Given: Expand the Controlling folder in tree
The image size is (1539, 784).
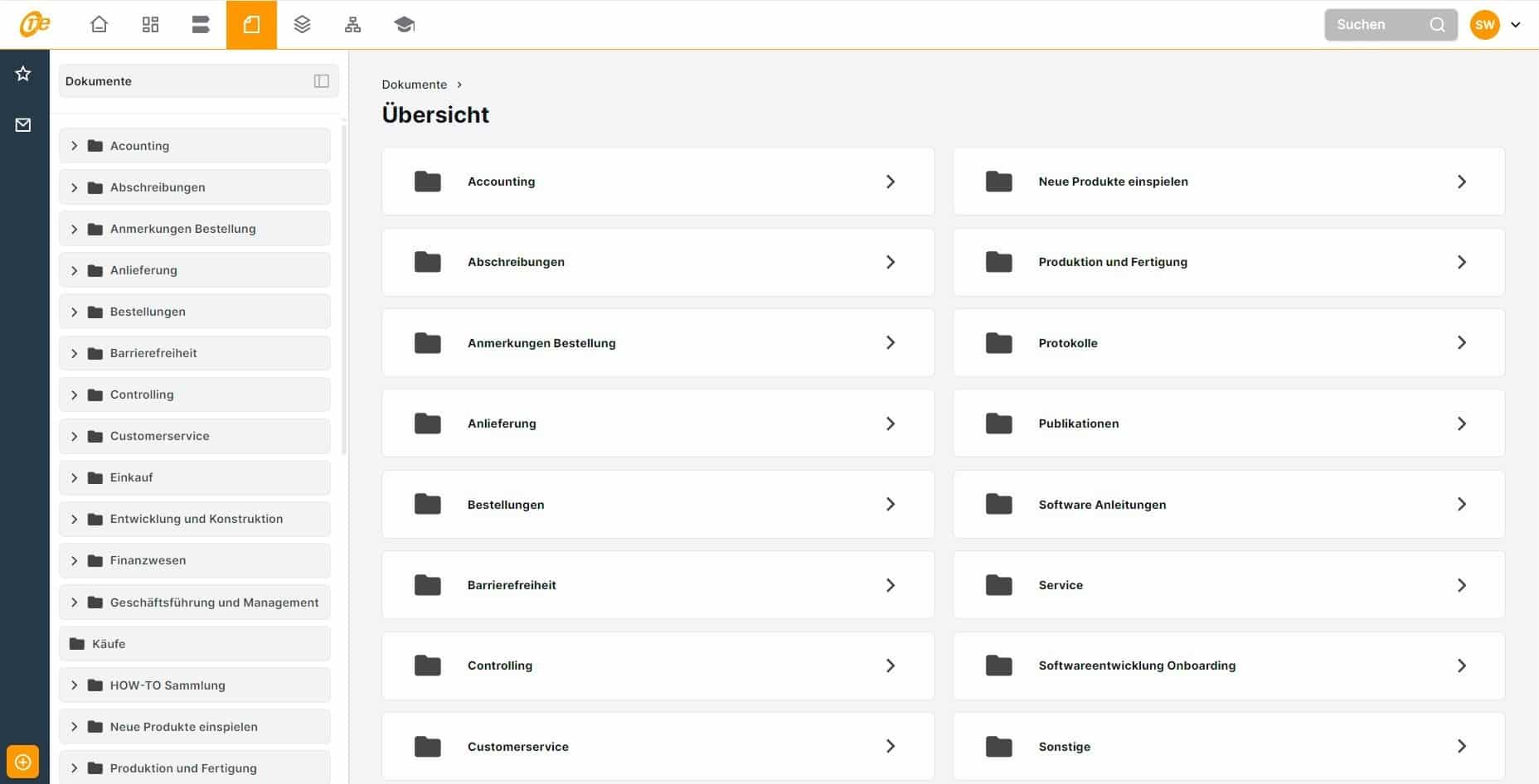Looking at the screenshot, I should click(x=75, y=395).
